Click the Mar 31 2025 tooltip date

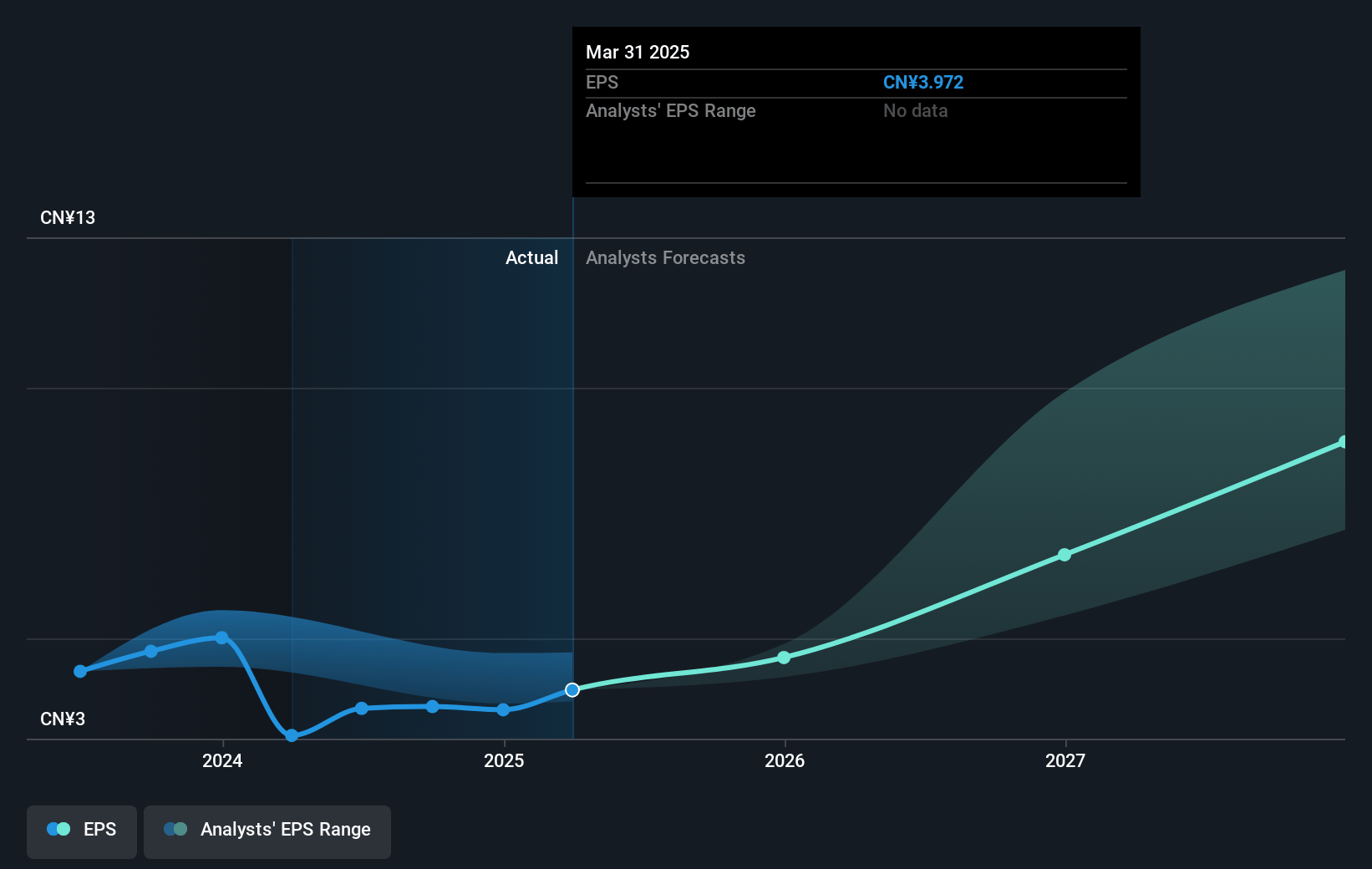pos(638,53)
